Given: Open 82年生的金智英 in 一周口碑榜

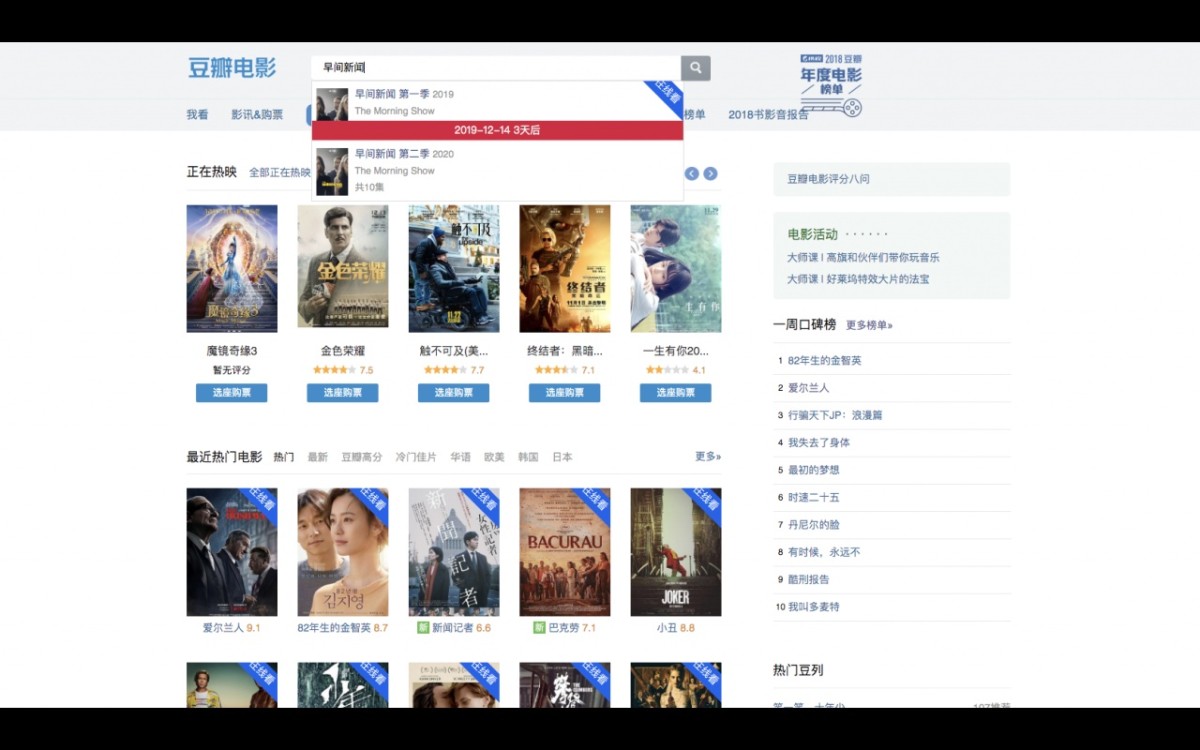Looking at the screenshot, I should [824, 360].
